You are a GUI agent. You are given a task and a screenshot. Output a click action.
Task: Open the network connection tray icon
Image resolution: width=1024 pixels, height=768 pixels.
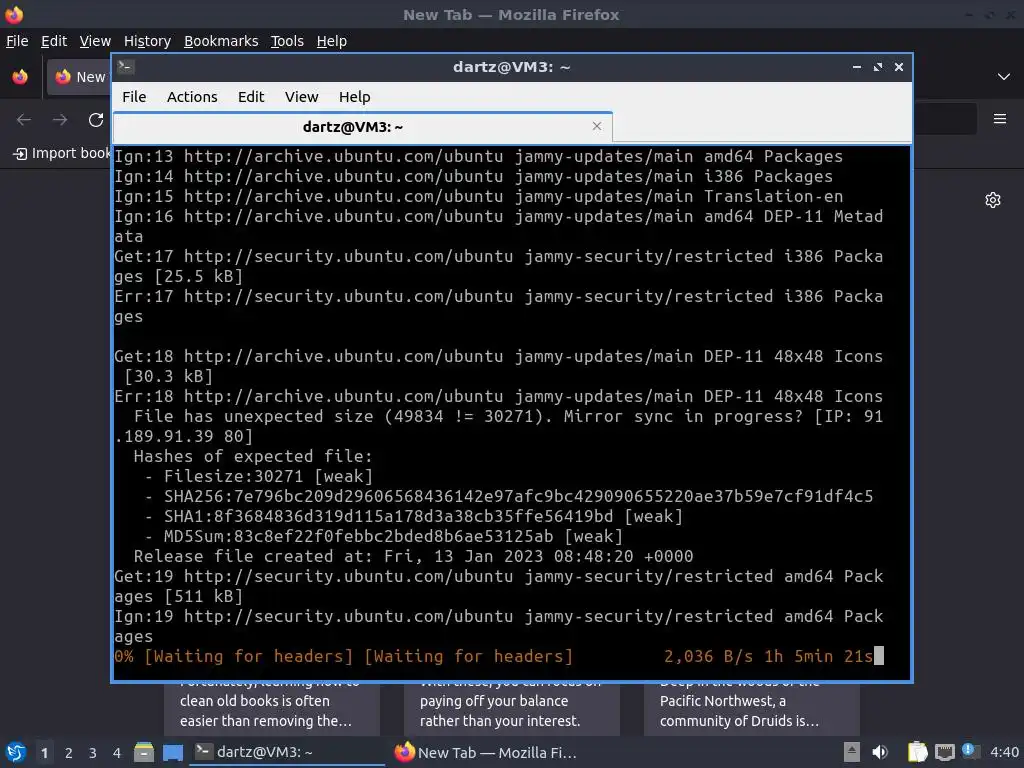pyautogui.click(x=945, y=752)
